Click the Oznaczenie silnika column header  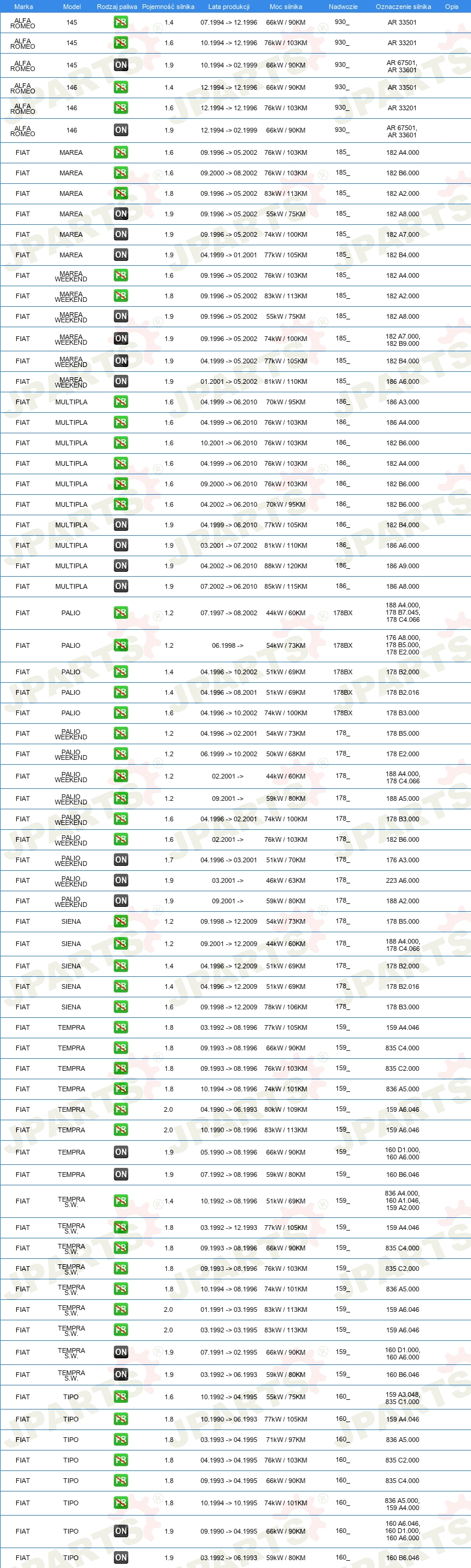coord(403,7)
